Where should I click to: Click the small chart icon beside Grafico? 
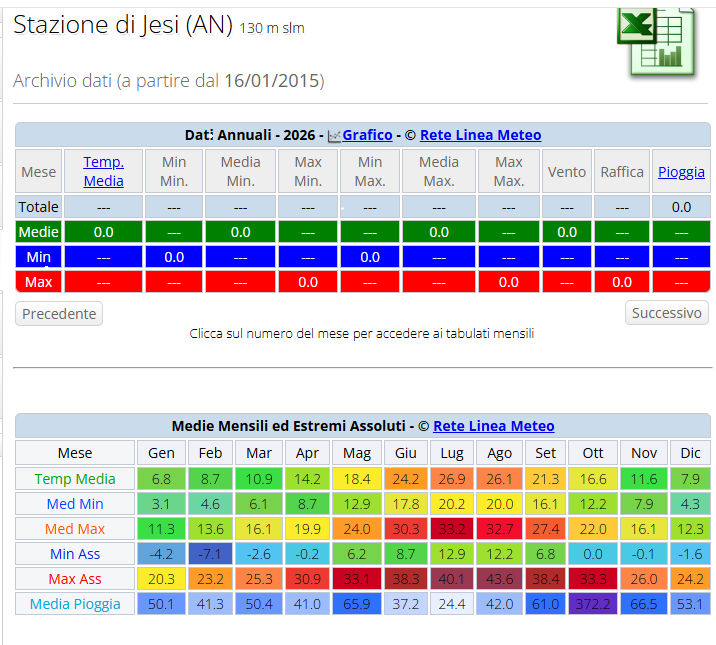(x=334, y=136)
